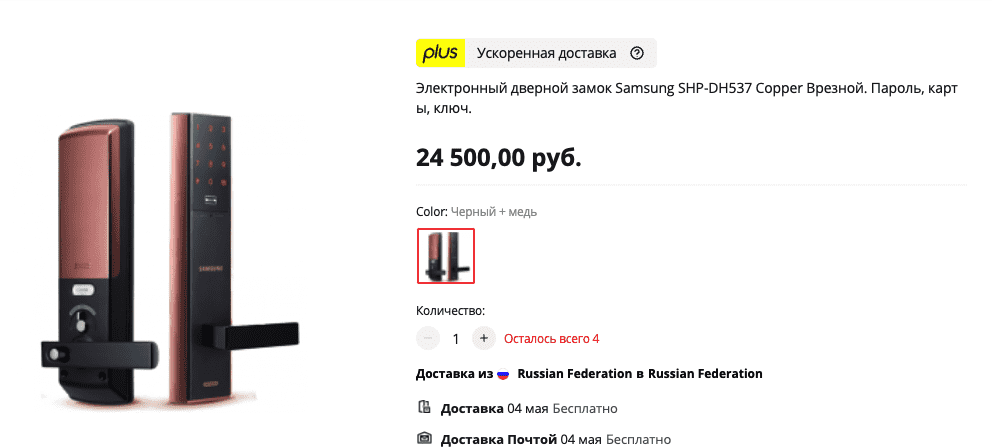Decrease quantity with the minus button
The width and height of the screenshot is (992, 448).
click(x=428, y=339)
